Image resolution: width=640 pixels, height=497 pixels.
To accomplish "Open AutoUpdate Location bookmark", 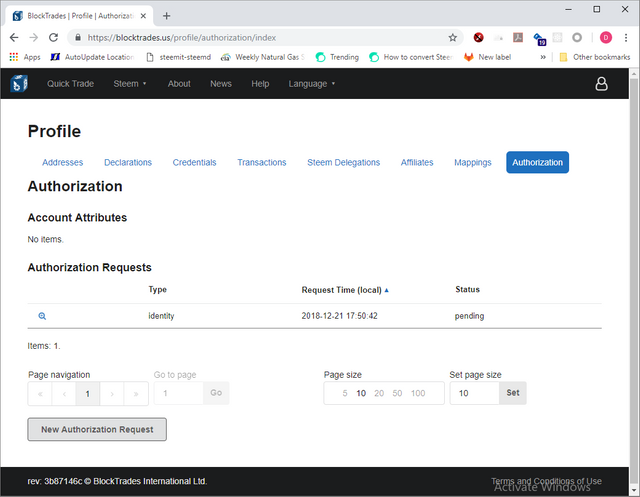I will click(x=92, y=57).
